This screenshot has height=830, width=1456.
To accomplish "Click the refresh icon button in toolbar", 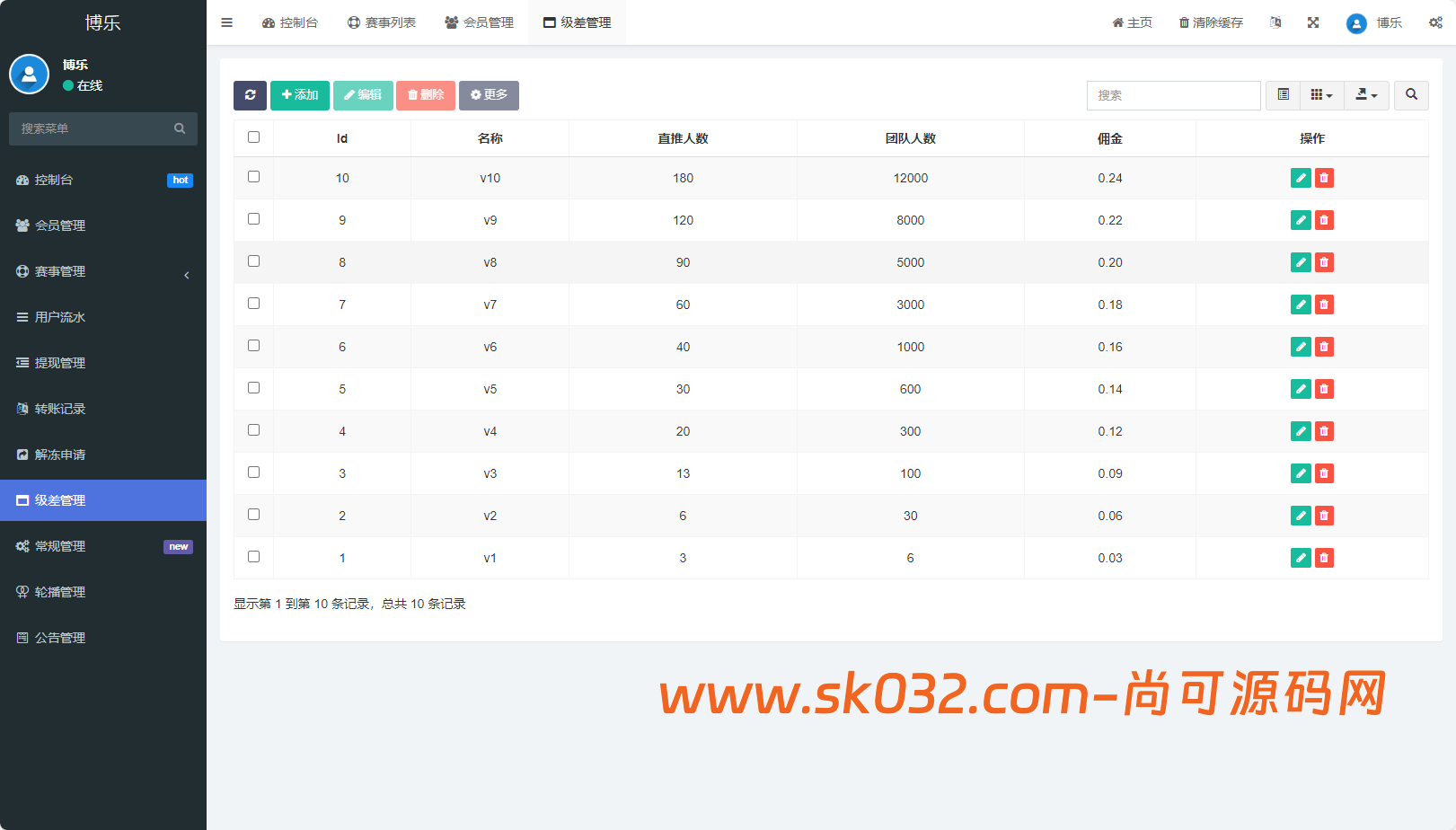I will tap(250, 95).
